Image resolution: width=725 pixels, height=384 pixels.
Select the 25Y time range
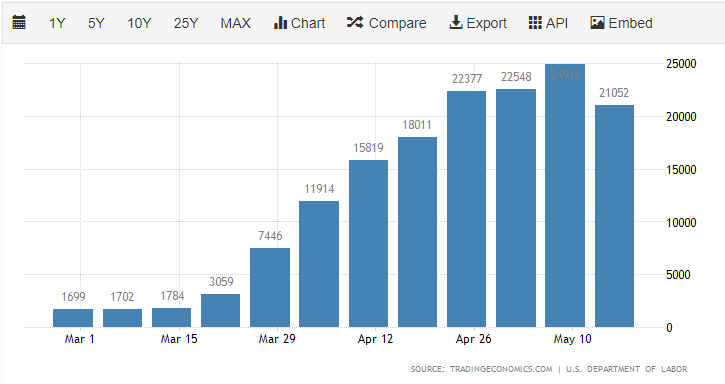point(186,23)
